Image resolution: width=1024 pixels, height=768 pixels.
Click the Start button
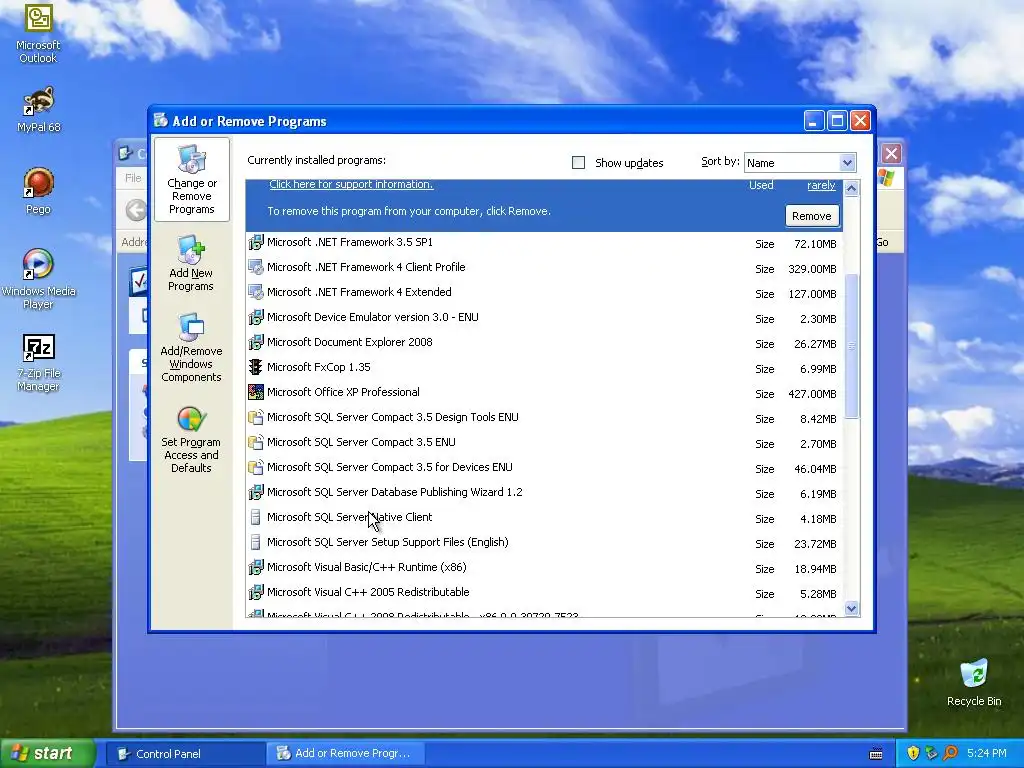click(47, 753)
